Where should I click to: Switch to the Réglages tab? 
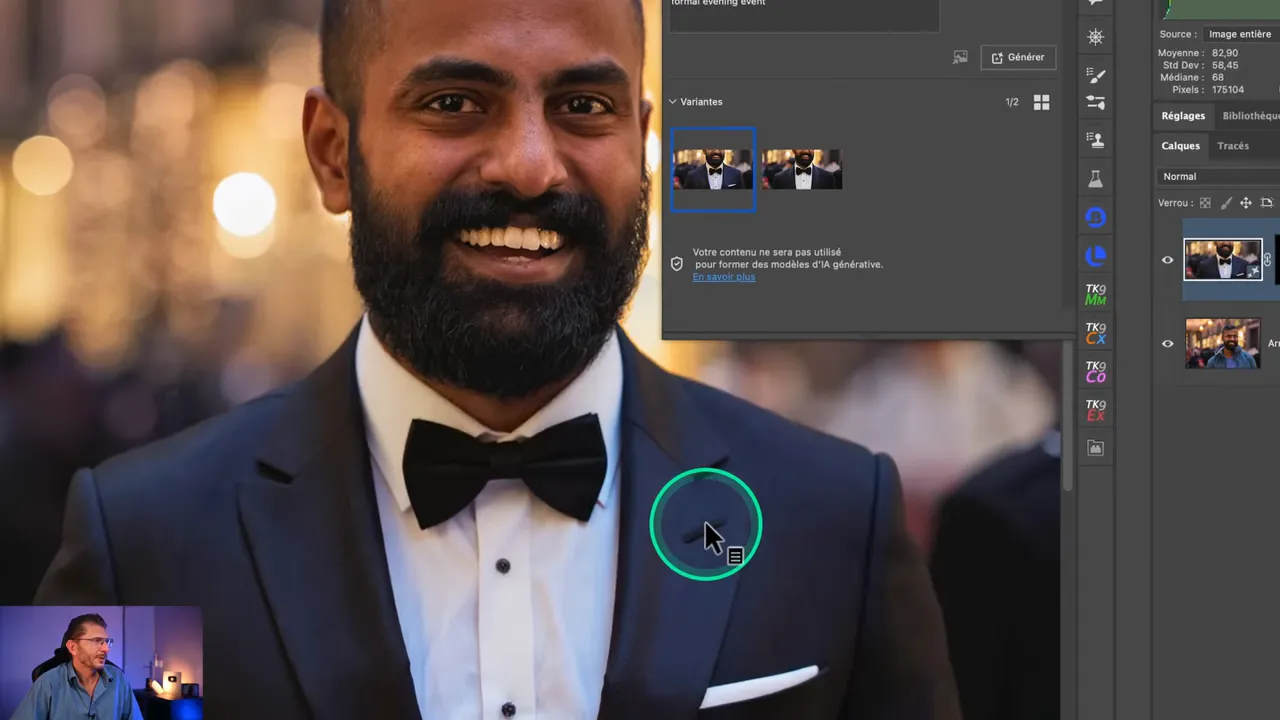point(1183,116)
